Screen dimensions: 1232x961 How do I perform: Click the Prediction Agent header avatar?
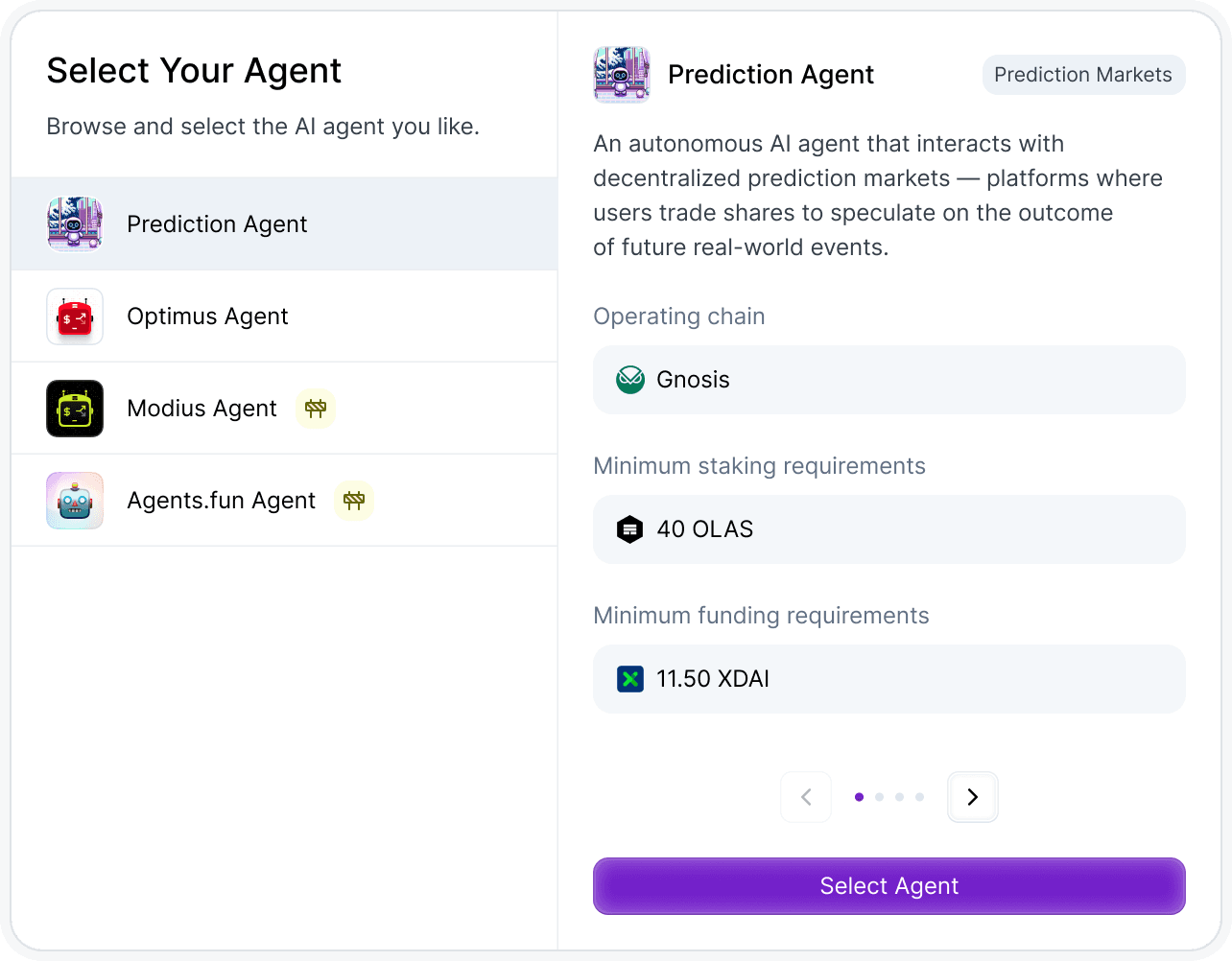click(x=622, y=75)
